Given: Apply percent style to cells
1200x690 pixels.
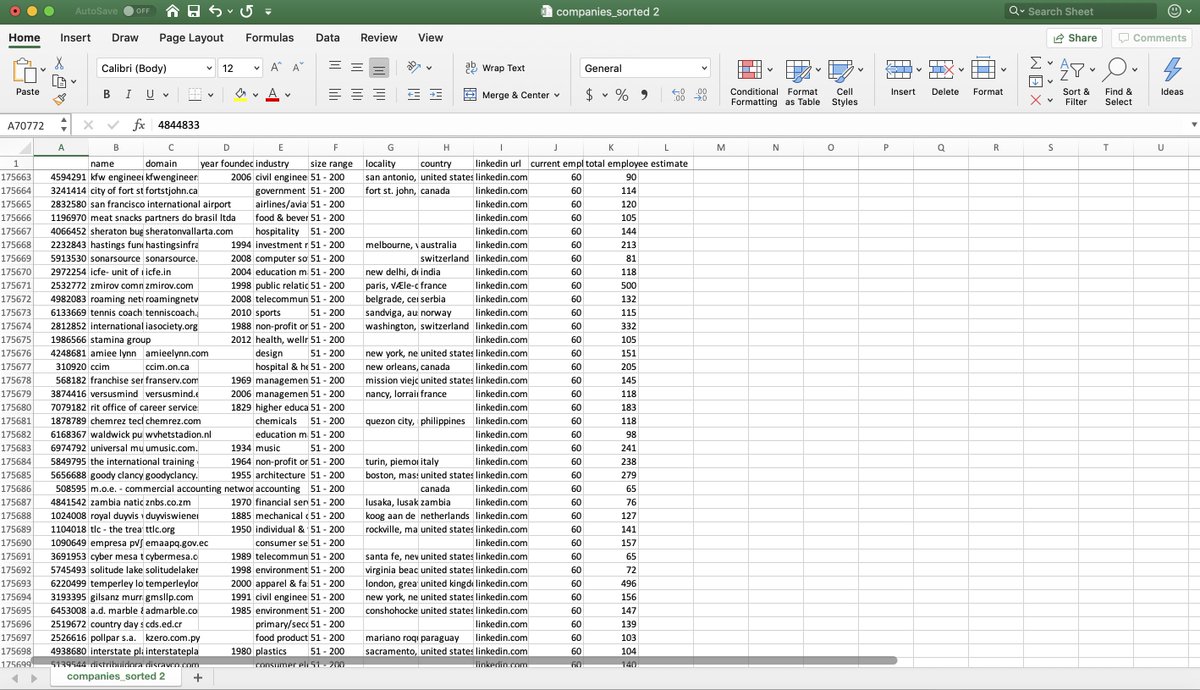Looking at the screenshot, I should [x=621, y=95].
